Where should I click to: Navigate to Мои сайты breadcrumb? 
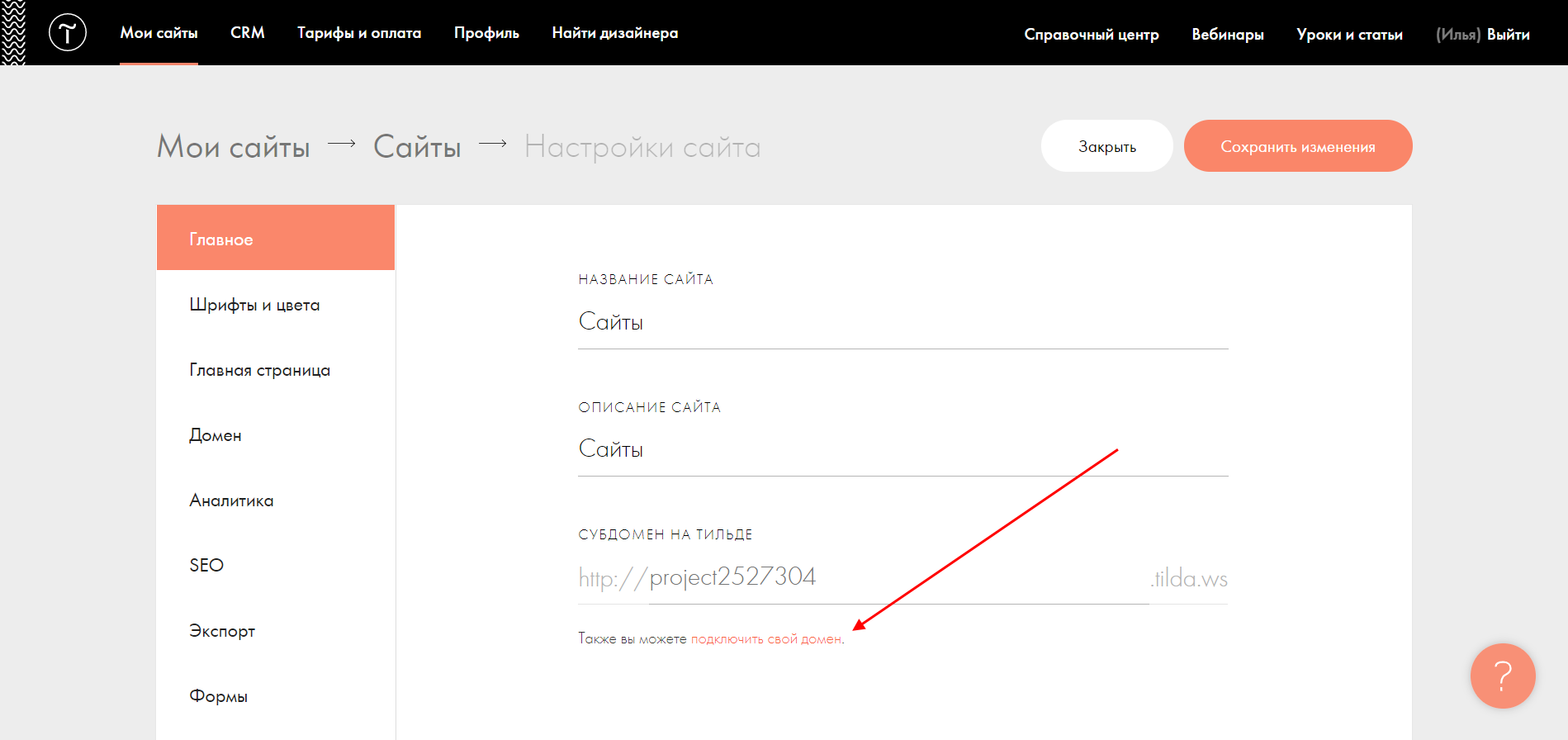[x=234, y=147]
